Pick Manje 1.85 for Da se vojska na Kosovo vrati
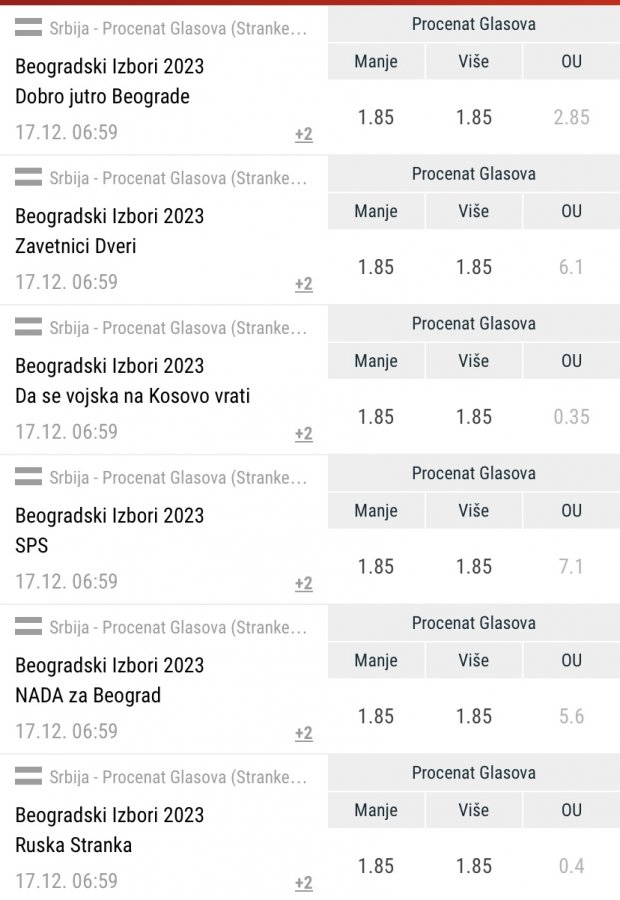Image resolution: width=620 pixels, height=900 pixels. coord(376,417)
